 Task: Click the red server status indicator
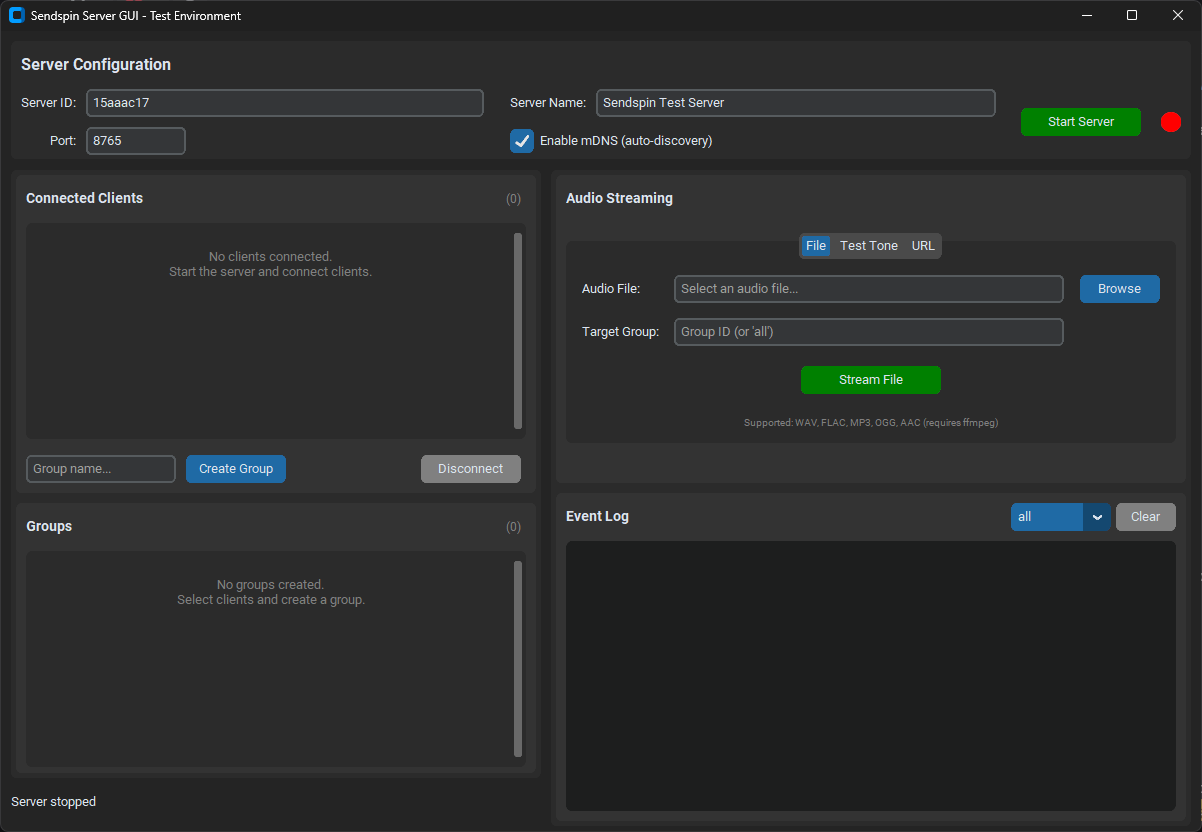[x=1171, y=122]
